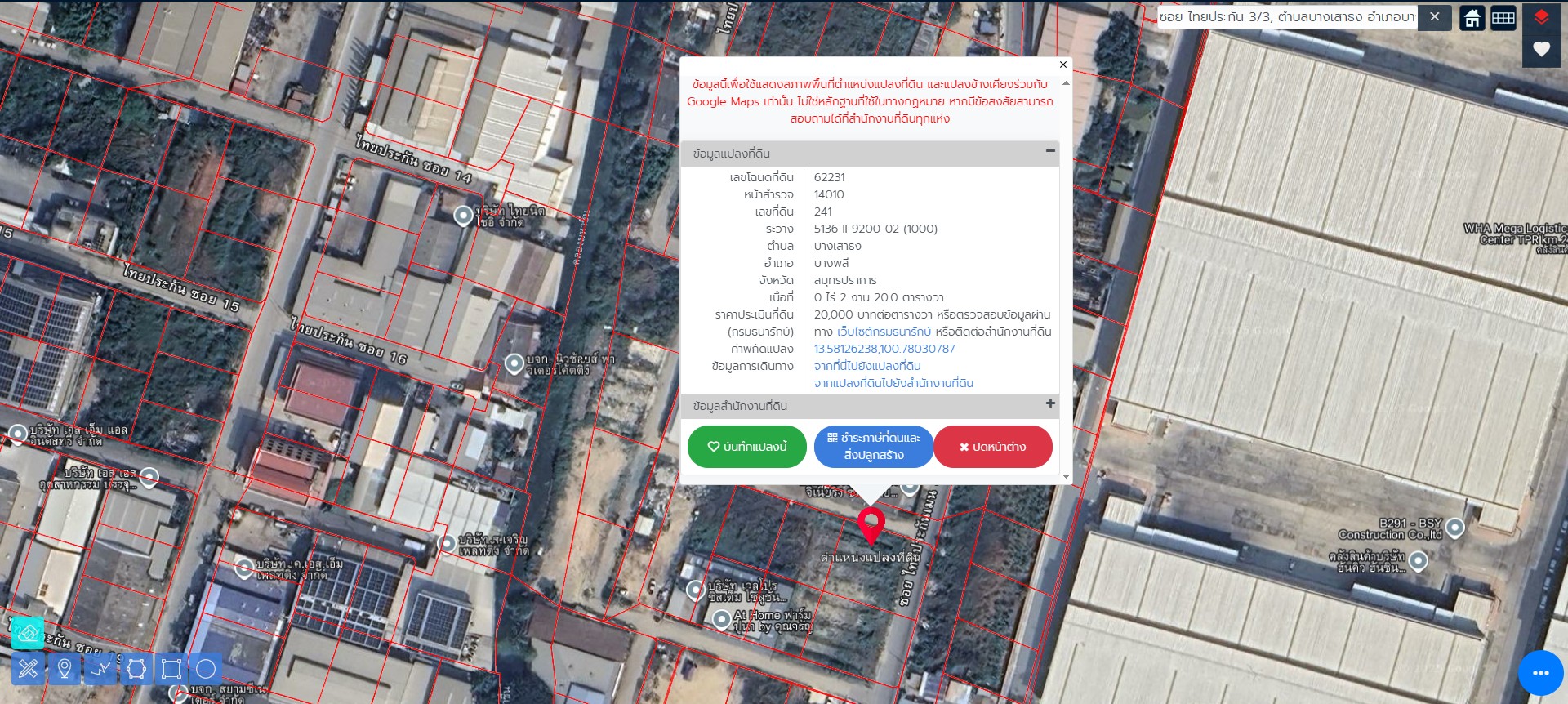The height and width of the screenshot is (704, 1568).
Task: Click the teal eraser tool icon
Action: tap(27, 633)
